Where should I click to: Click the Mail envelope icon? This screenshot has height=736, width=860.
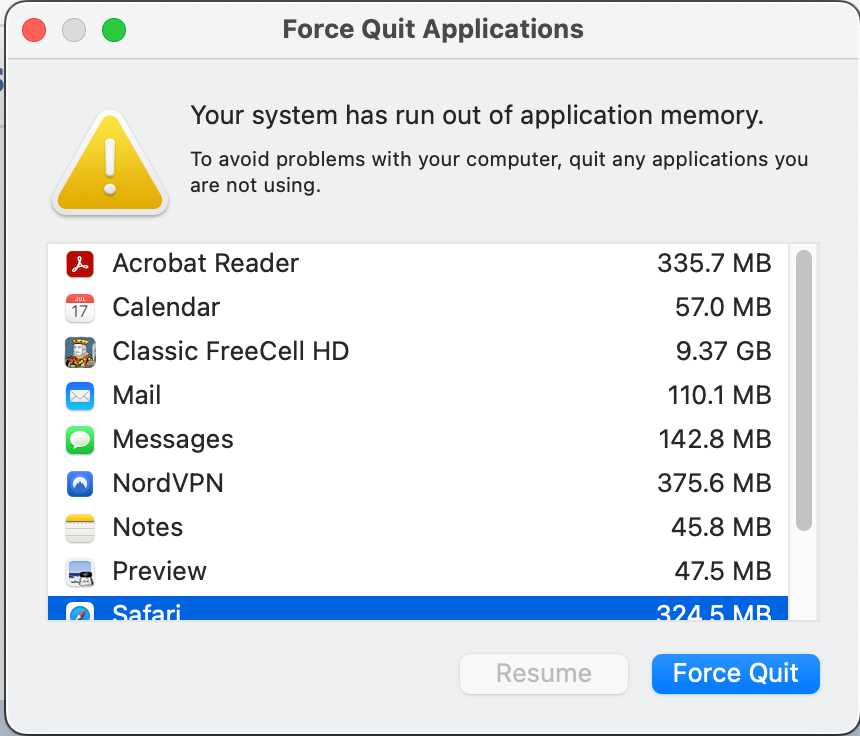click(x=80, y=396)
